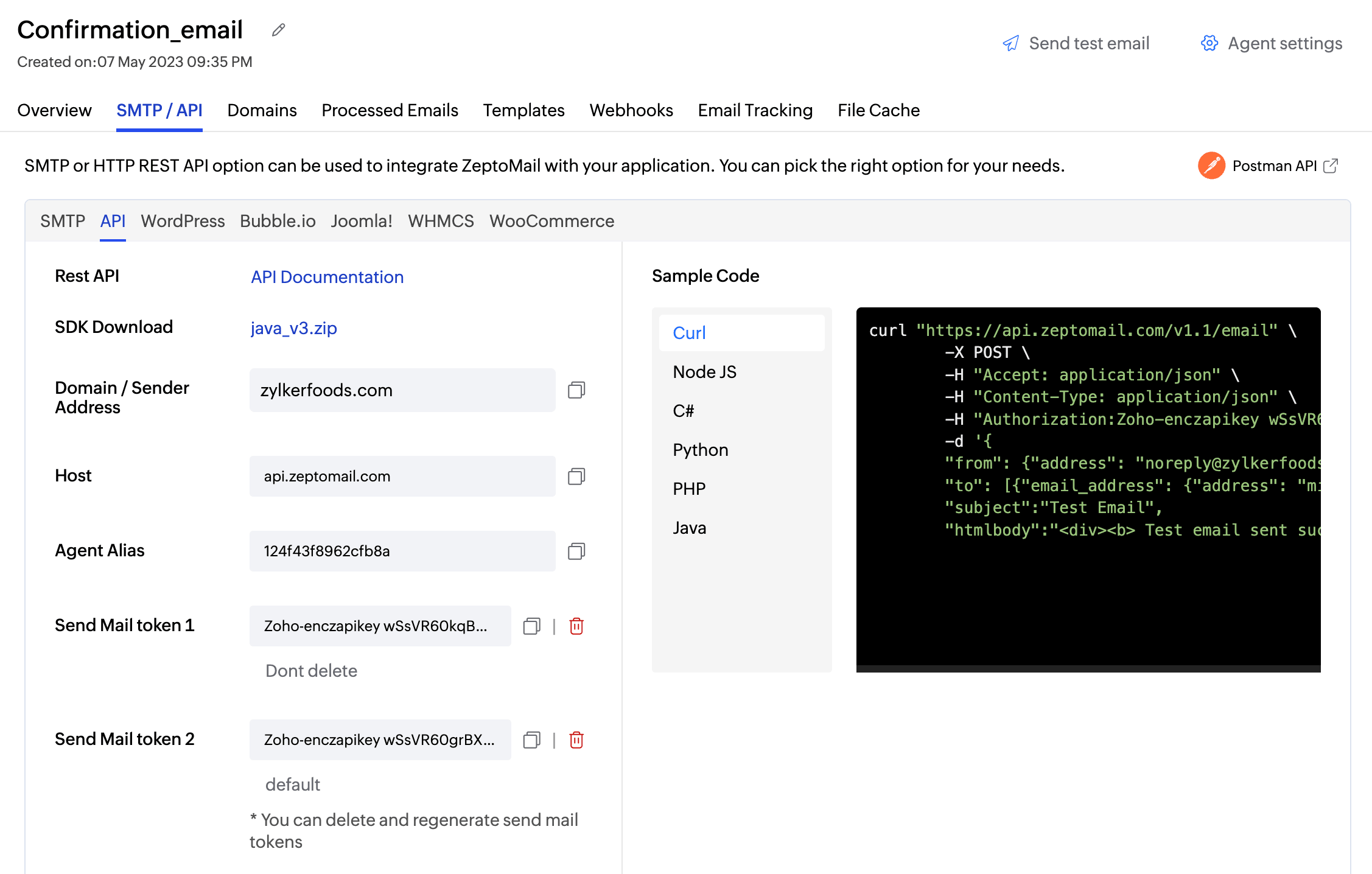1372x874 pixels.
Task: Click the 'Dont delete' token note
Action: [x=311, y=671]
